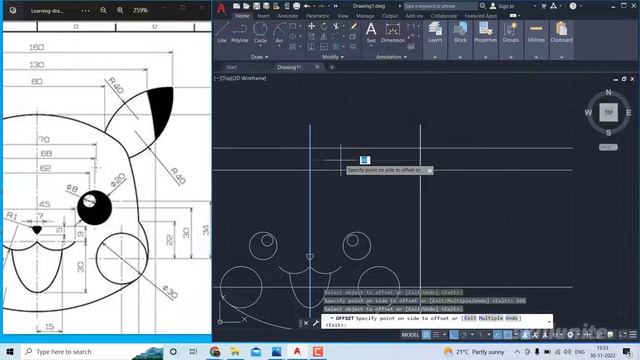
Task: Open snap settings dropdown arrow in status bar
Action: coord(444,335)
